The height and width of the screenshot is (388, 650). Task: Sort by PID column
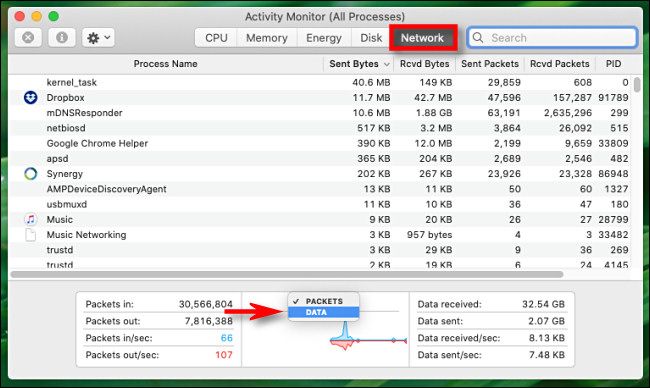tap(614, 64)
